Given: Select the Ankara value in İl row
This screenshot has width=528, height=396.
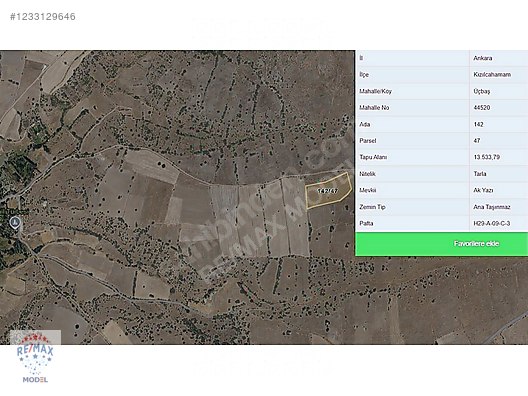Looking at the screenshot, I should (x=483, y=58).
